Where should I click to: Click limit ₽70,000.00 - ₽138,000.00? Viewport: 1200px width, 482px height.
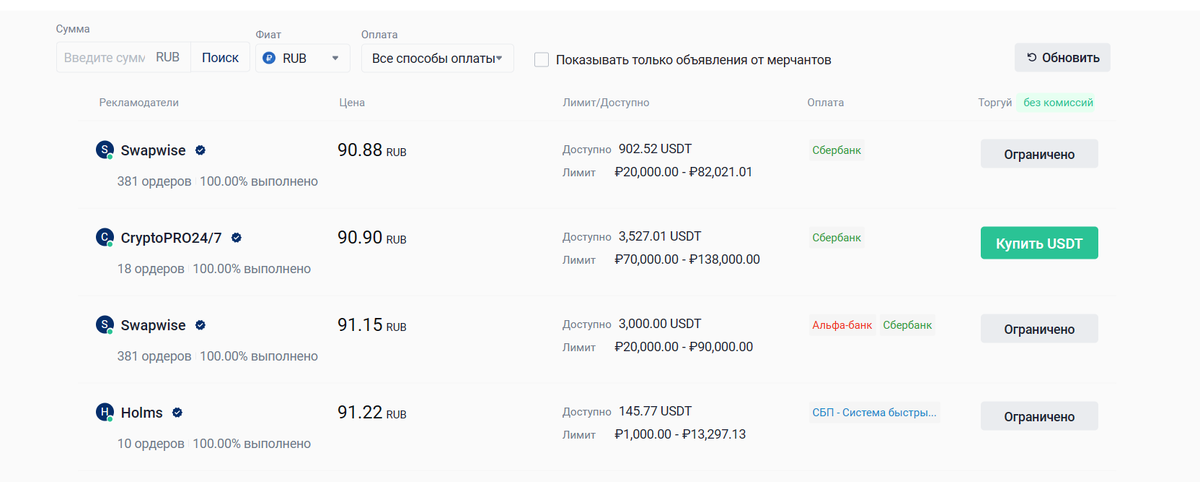pos(687,259)
